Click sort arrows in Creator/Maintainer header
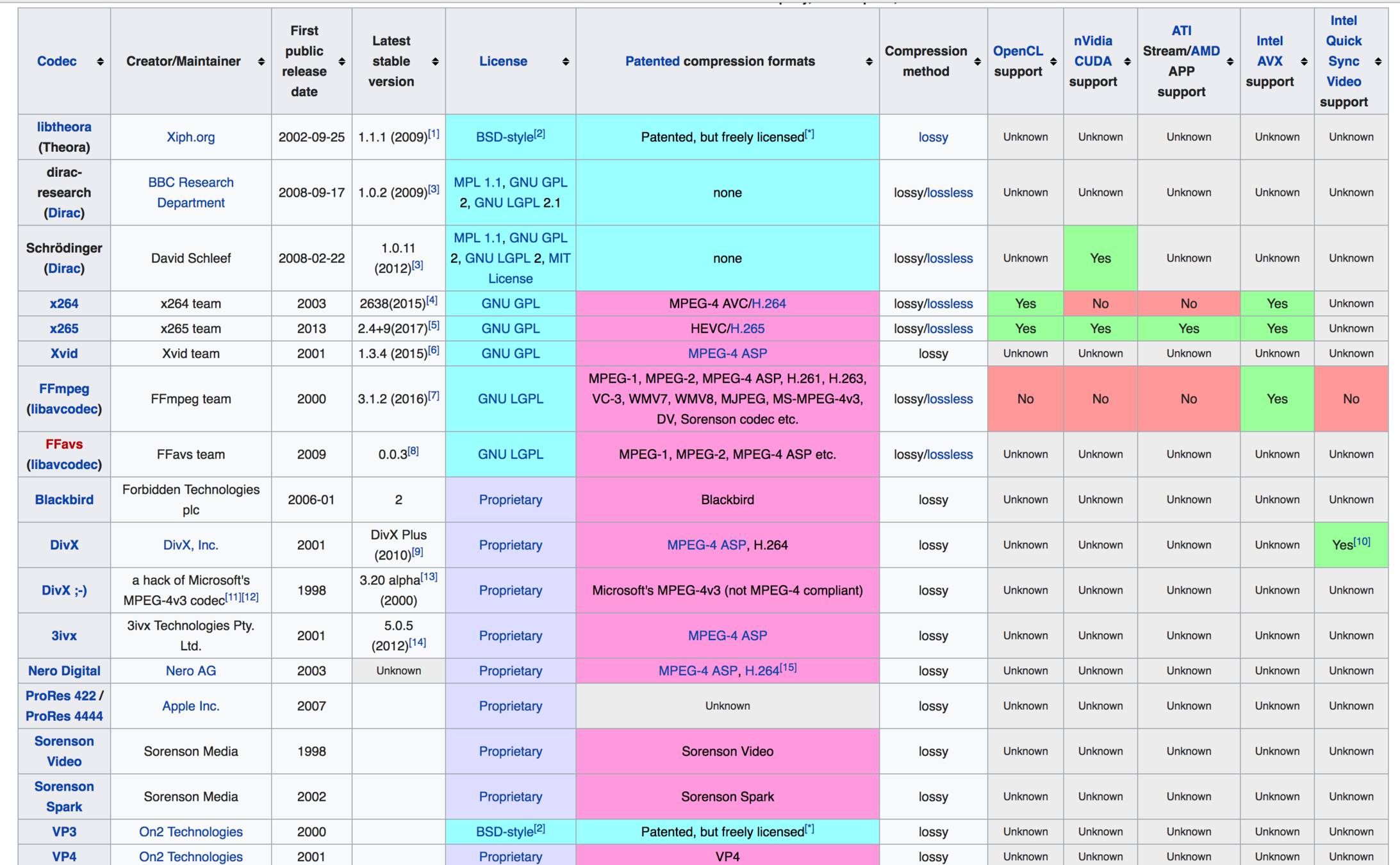1400x865 pixels. point(261,62)
